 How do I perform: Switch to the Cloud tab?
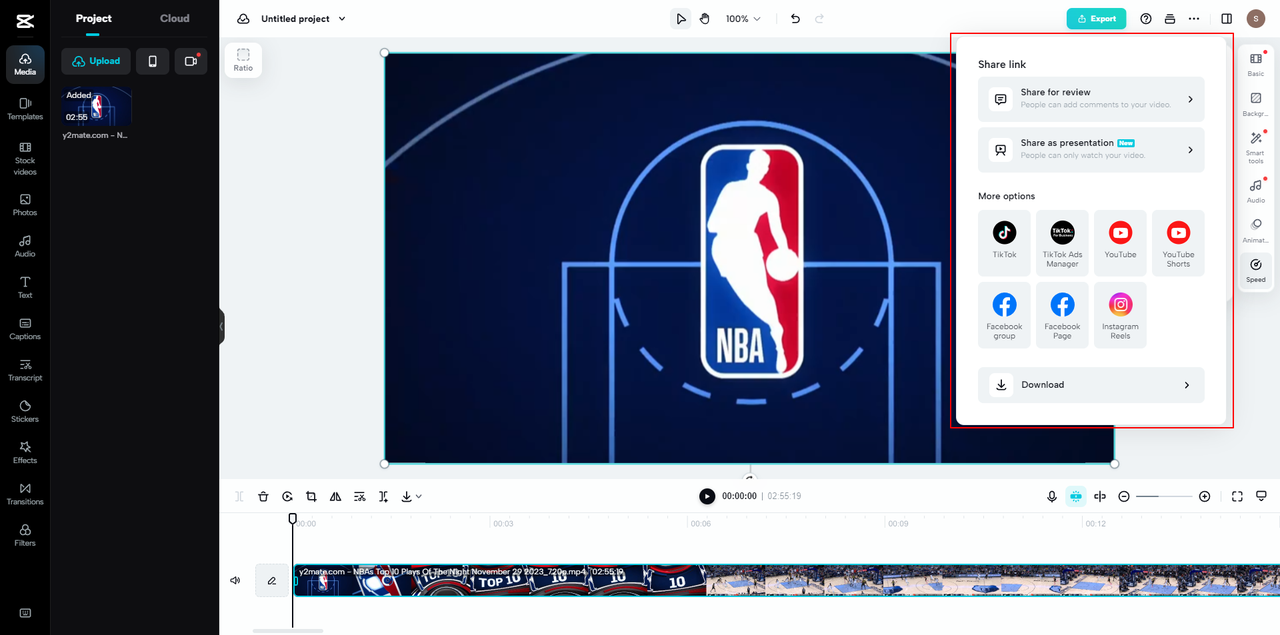[175, 18]
